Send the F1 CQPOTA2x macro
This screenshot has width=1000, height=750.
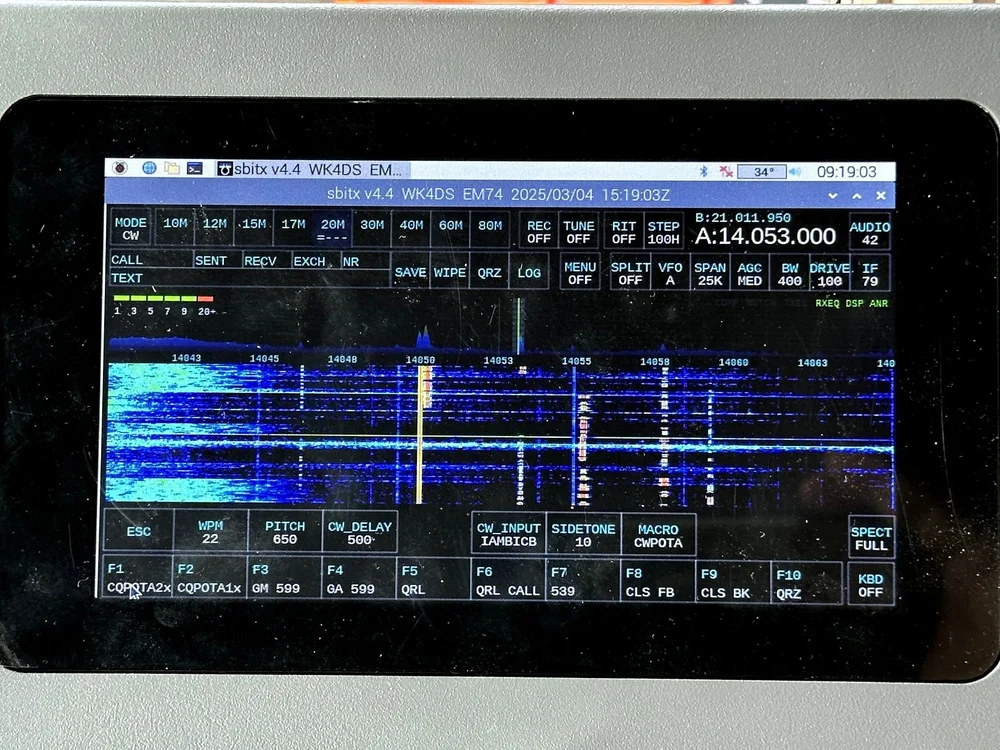138,578
